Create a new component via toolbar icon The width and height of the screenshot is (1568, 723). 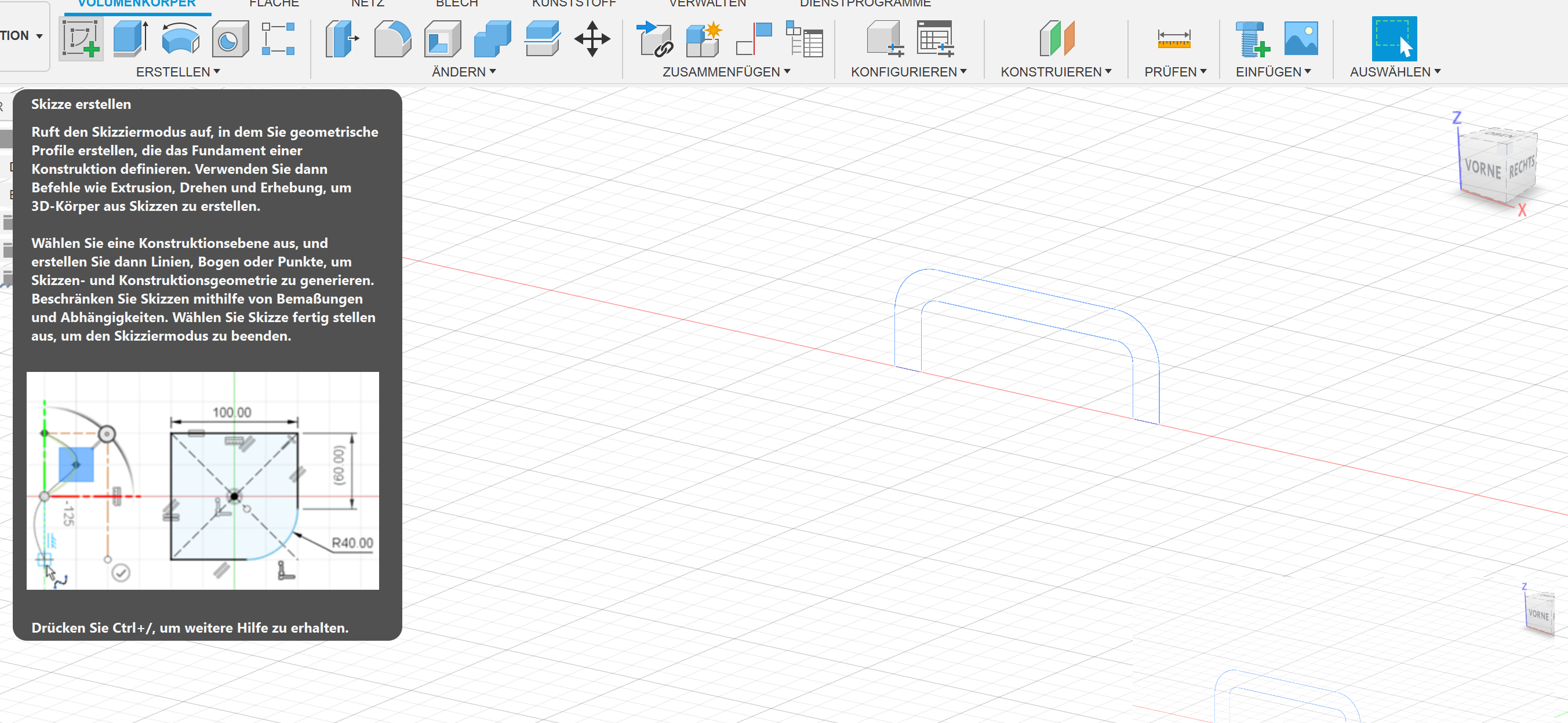[x=654, y=39]
